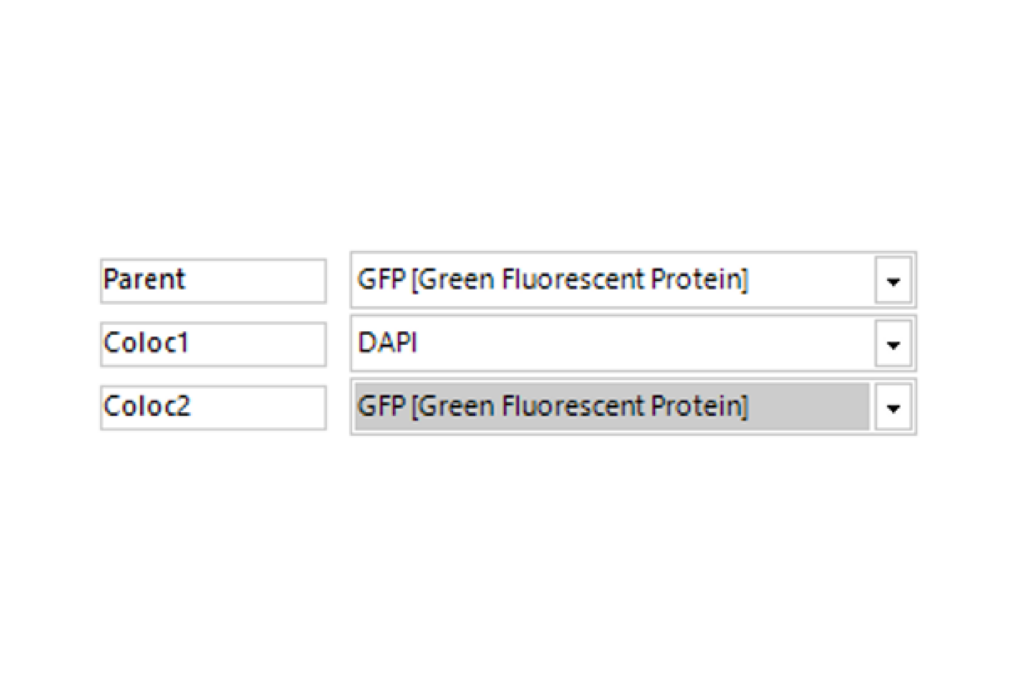Image resolution: width=1024 pixels, height=683 pixels.
Task: Click the GFP value in the Parent combo box
Action: click(x=552, y=280)
